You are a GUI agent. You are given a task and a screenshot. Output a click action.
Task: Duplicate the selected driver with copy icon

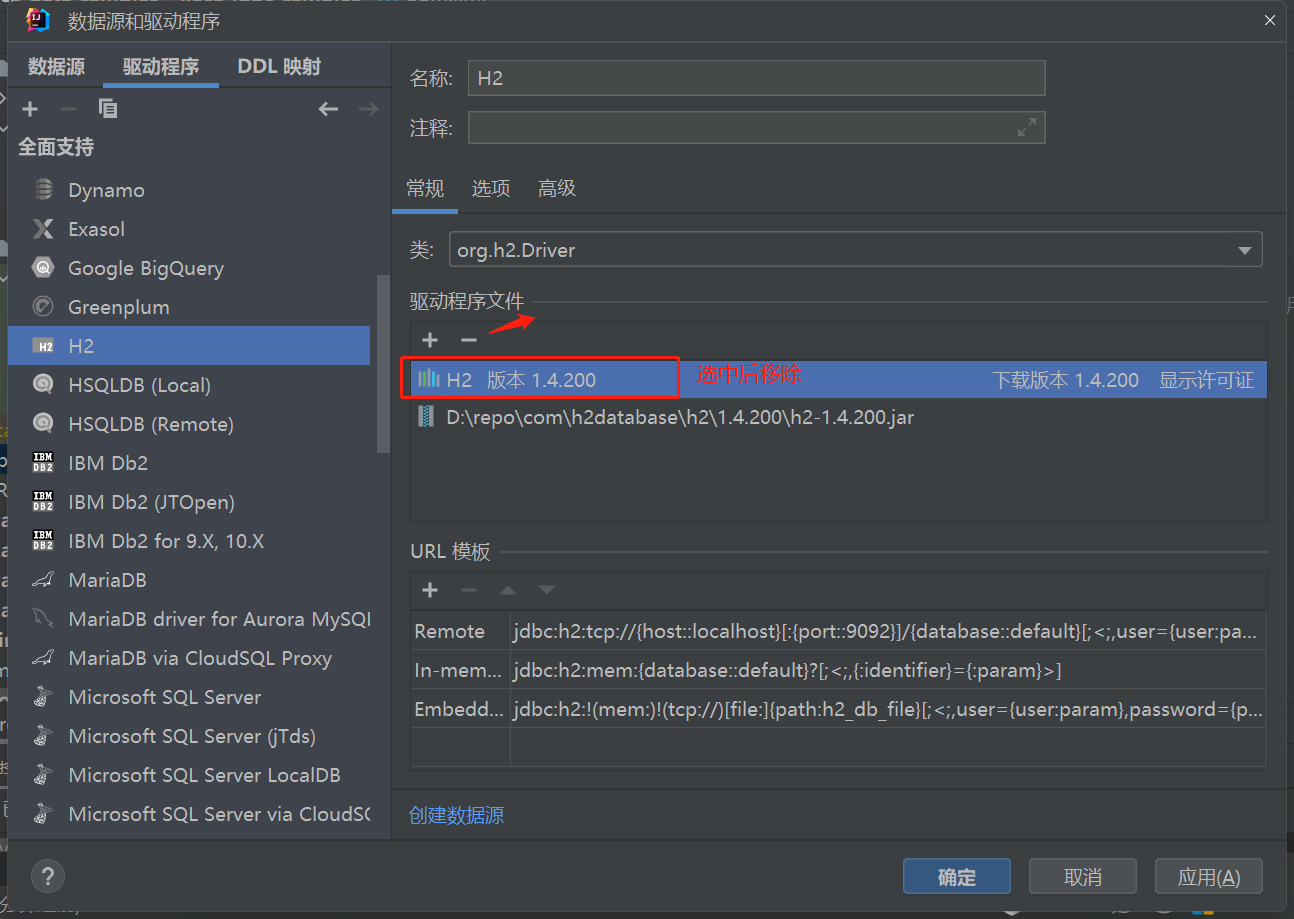(108, 109)
